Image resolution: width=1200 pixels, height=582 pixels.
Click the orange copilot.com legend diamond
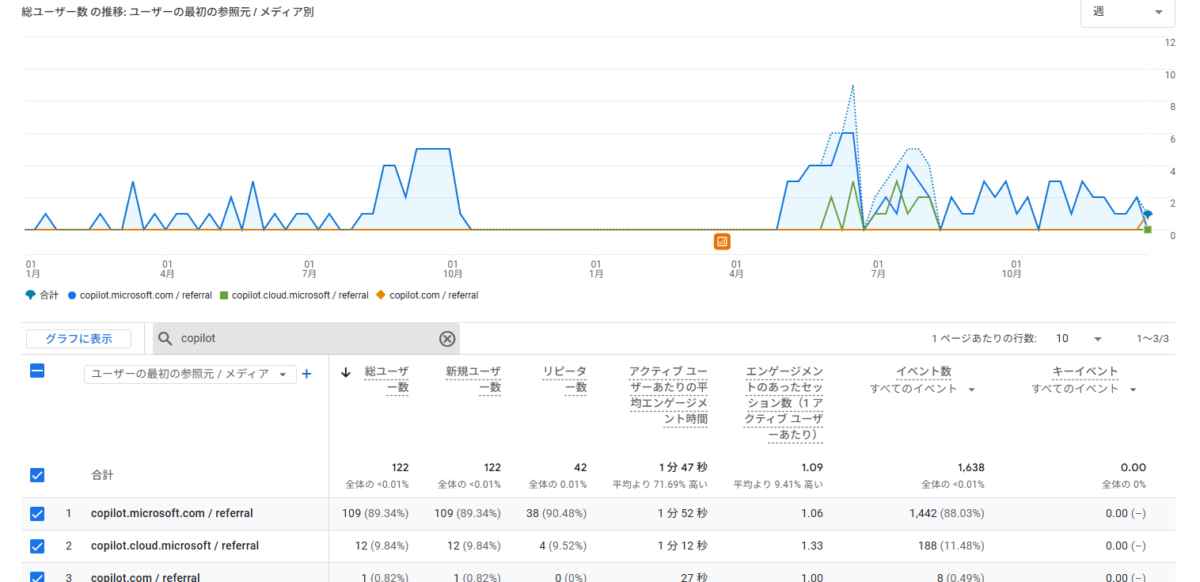click(x=380, y=295)
